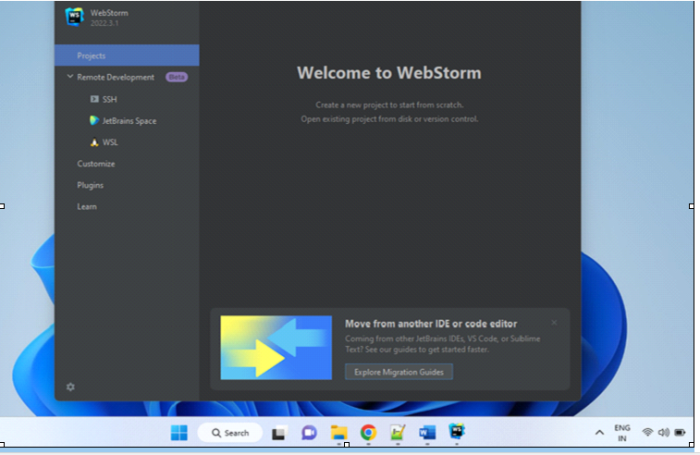The height and width of the screenshot is (455, 700).
Task: Click the battery status icon
Action: (679, 432)
